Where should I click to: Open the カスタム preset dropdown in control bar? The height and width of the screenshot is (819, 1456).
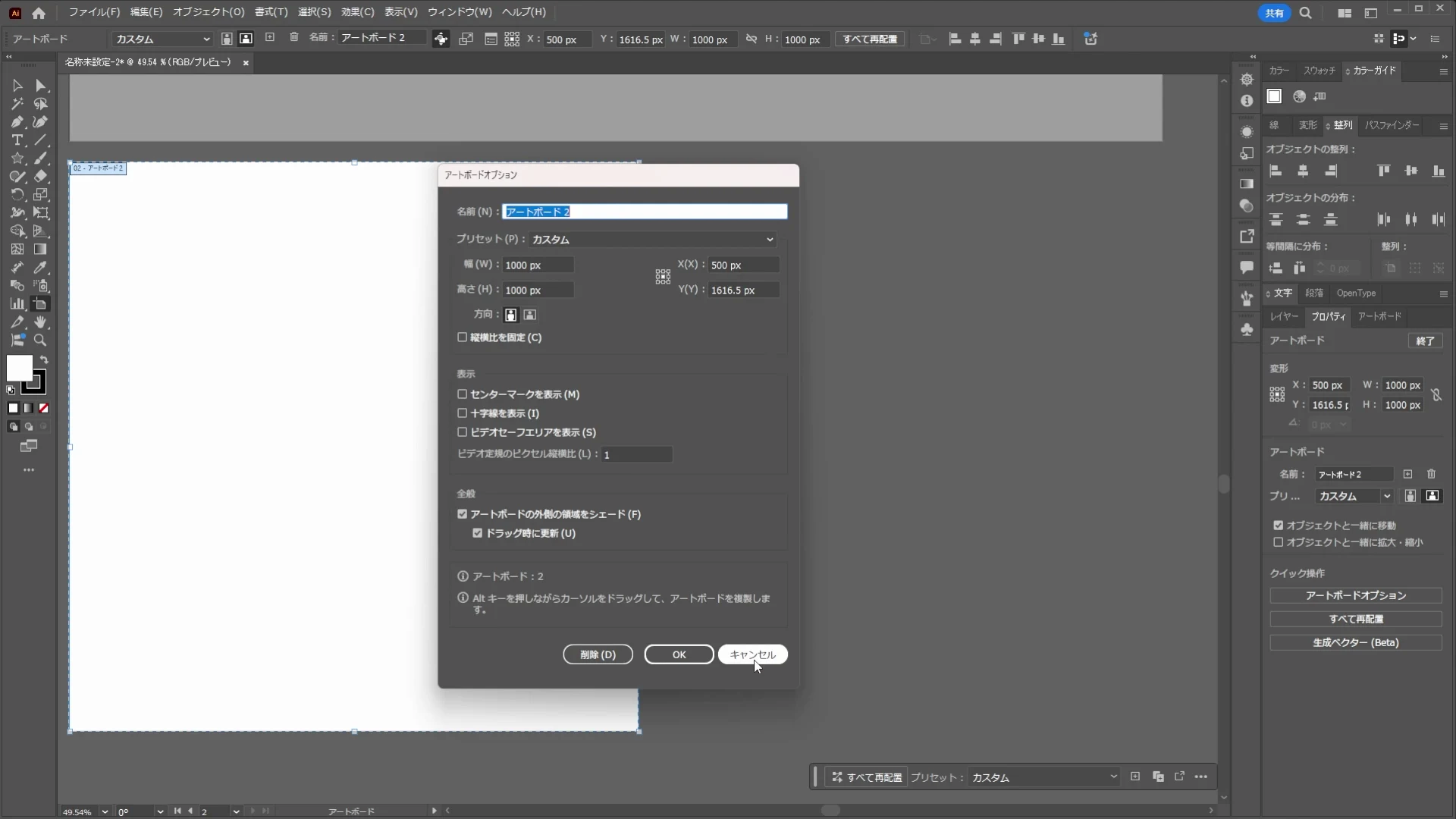pyautogui.click(x=162, y=39)
